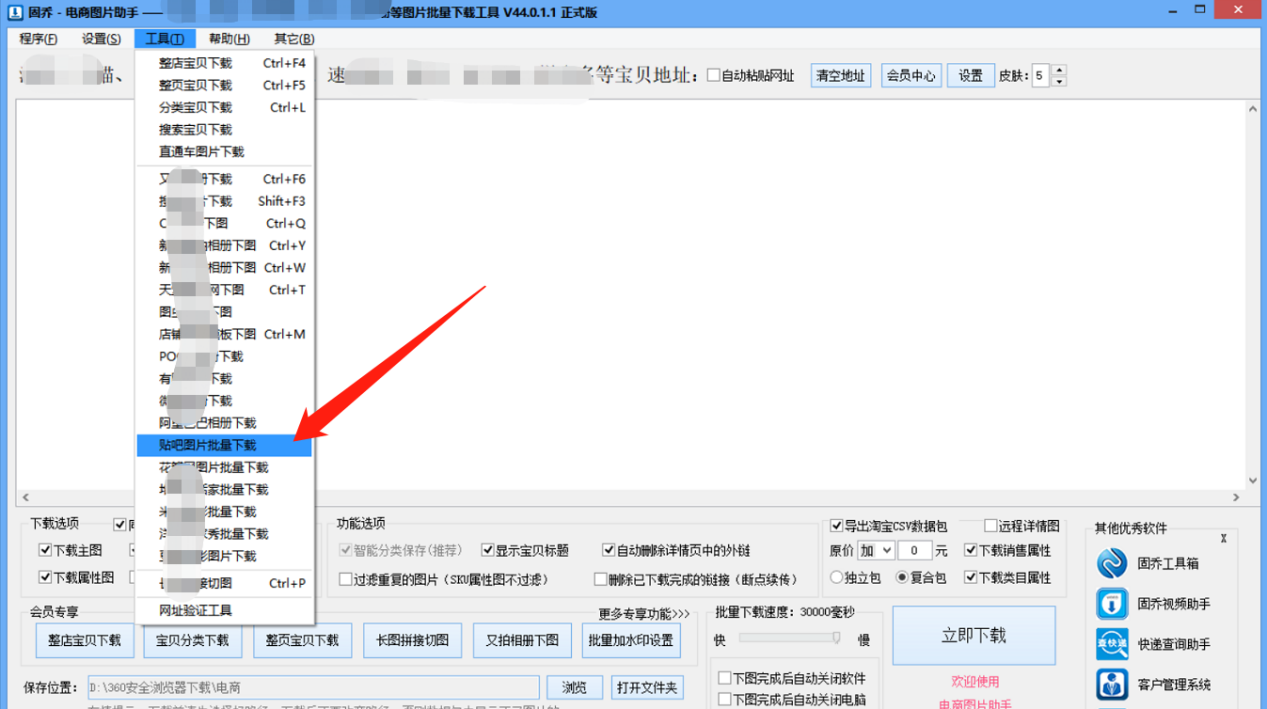Select 网址验证工具 menu entry
1267x709 pixels.
(x=225, y=610)
